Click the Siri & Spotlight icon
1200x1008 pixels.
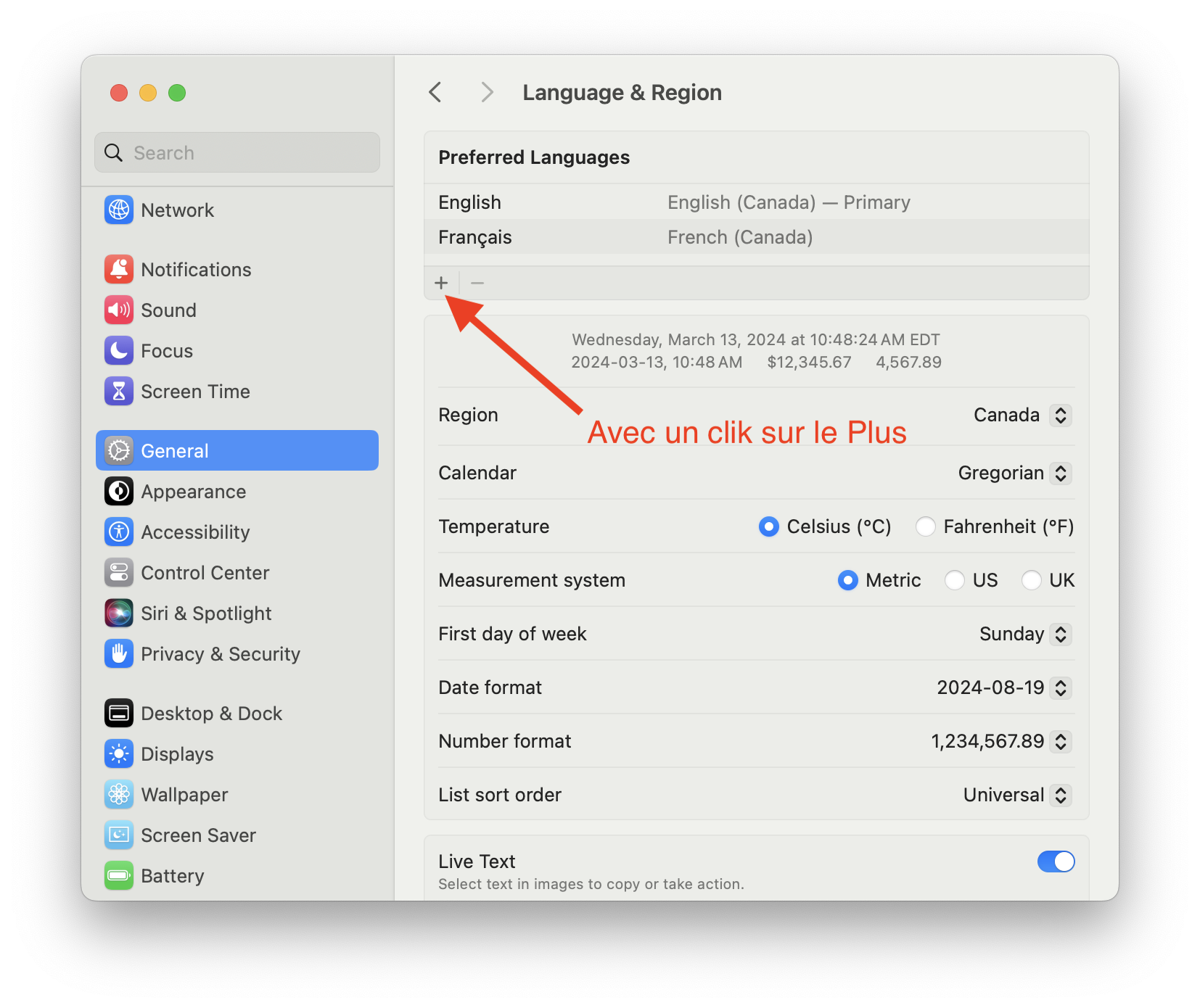tap(119, 614)
